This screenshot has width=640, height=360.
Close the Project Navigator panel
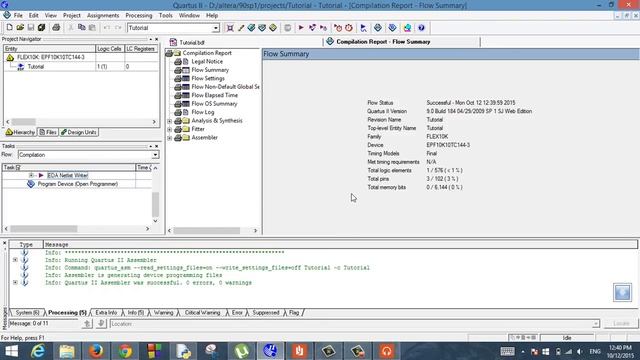point(157,39)
